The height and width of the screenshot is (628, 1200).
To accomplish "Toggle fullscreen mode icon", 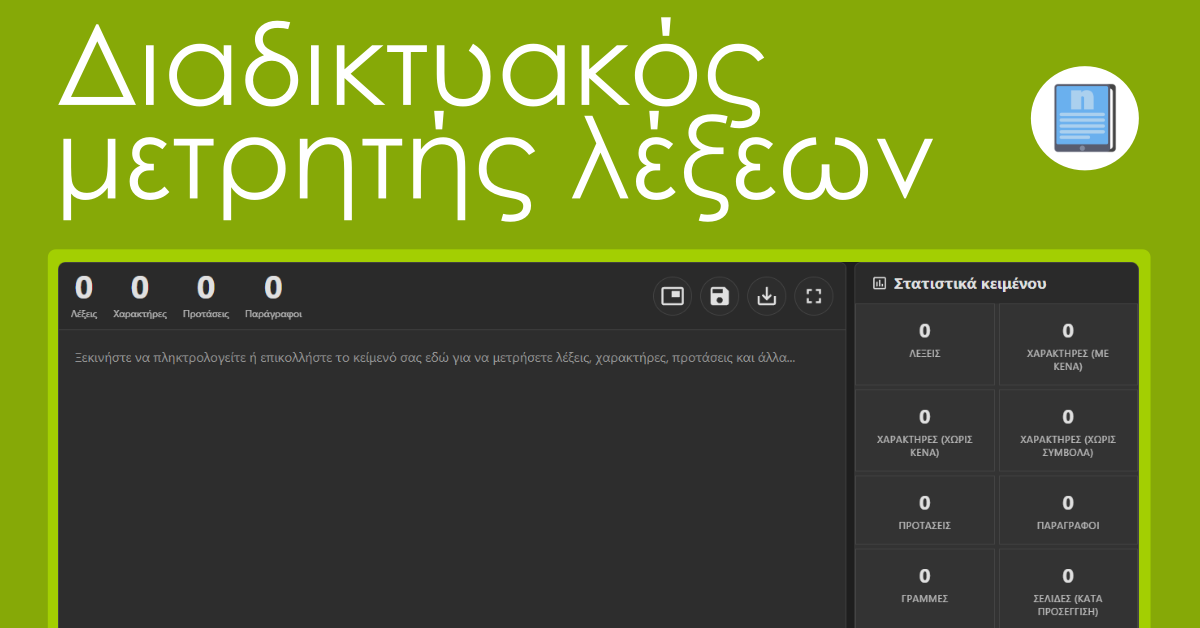I will pos(813,296).
